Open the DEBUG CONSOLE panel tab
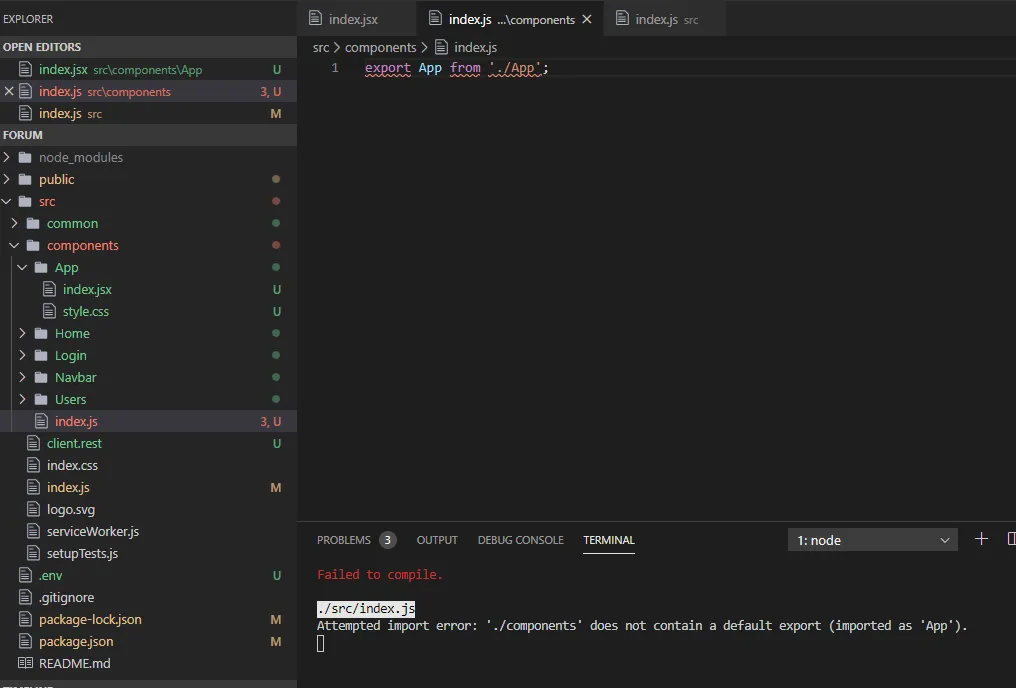The width and height of the screenshot is (1016, 688). pyautogui.click(x=520, y=540)
